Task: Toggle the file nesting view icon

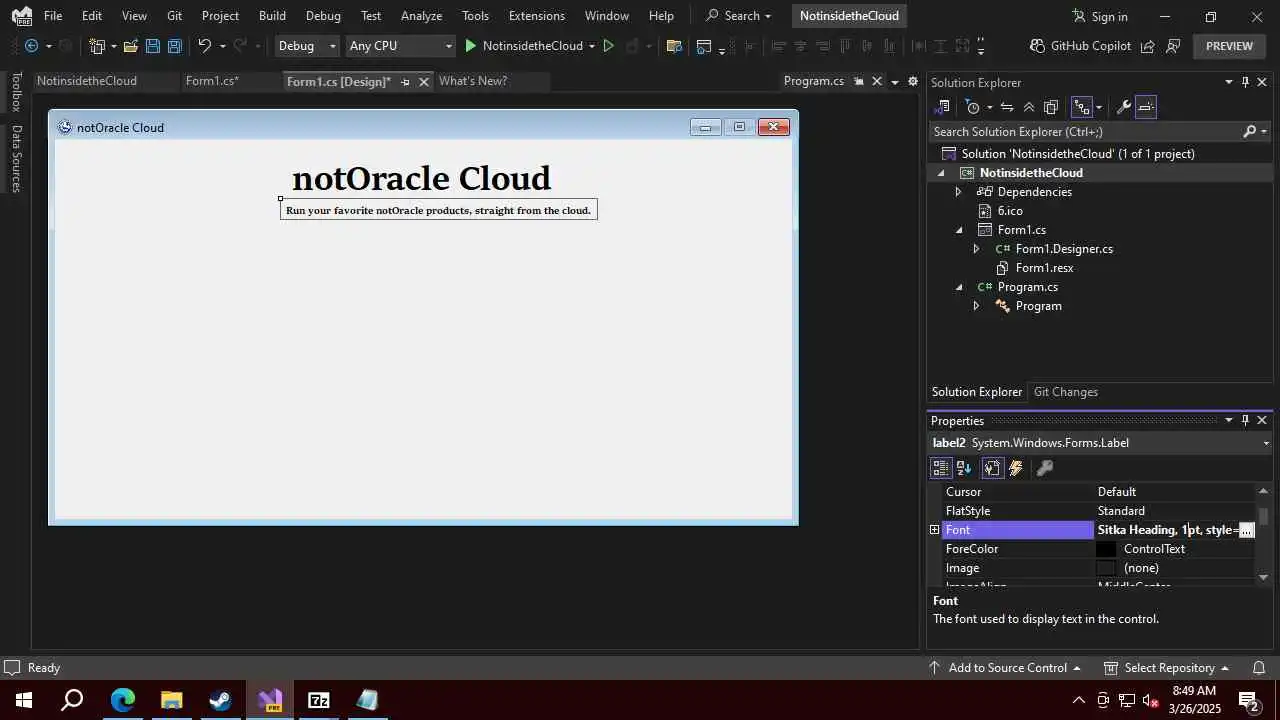Action: tap(1081, 107)
